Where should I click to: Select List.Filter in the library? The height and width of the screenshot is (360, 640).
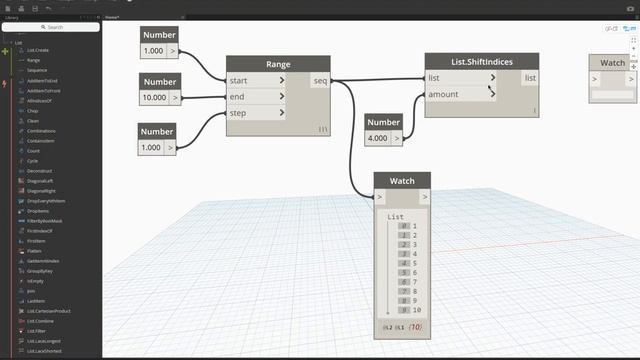point(36,331)
